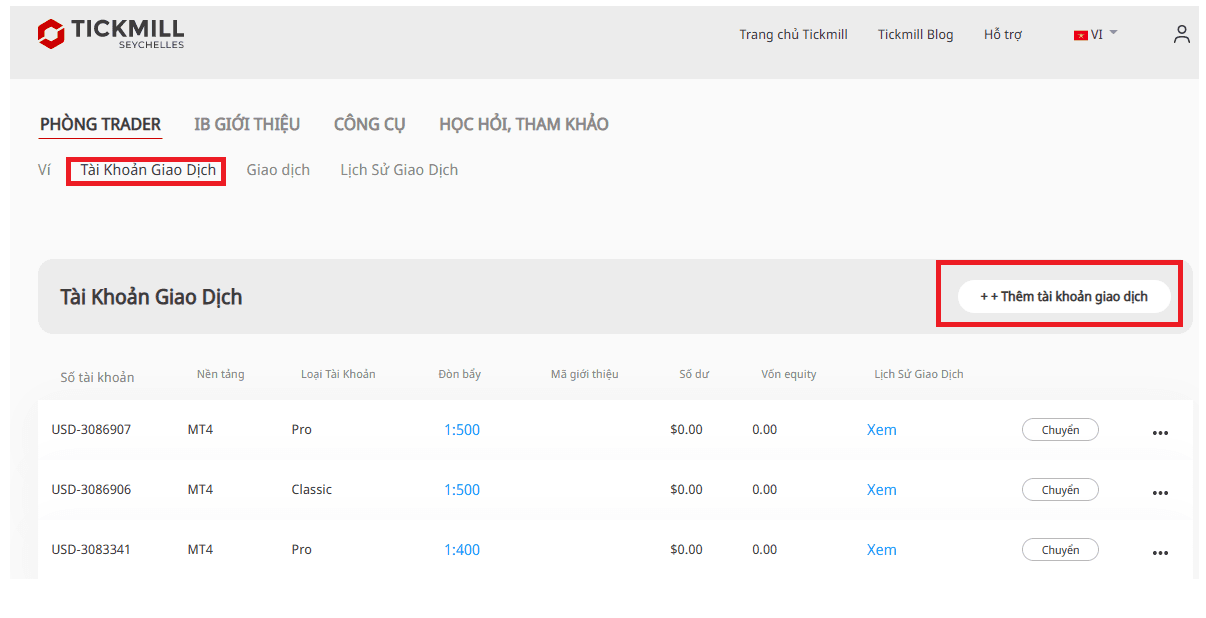
Task: View trade history Xem for USD-3083341
Action: (881, 550)
